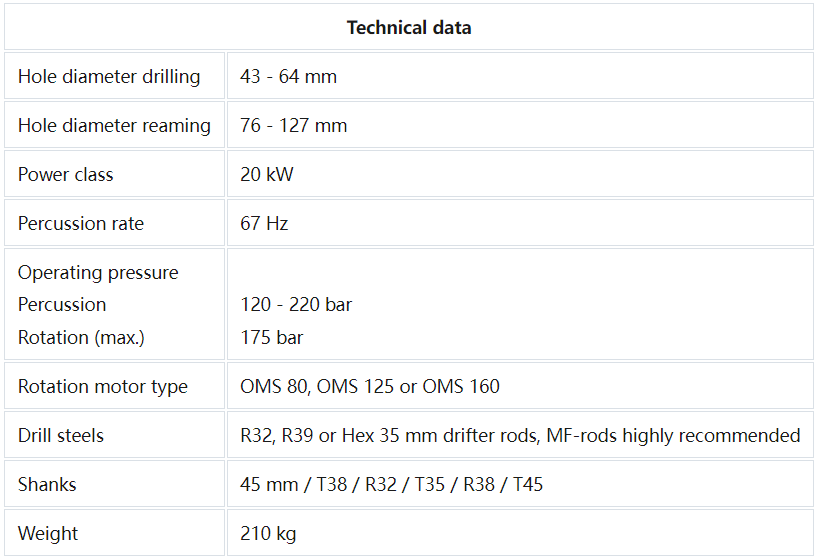Image resolution: width=817 pixels, height=560 pixels.
Task: Click the Drill steels label
Action: (61, 436)
